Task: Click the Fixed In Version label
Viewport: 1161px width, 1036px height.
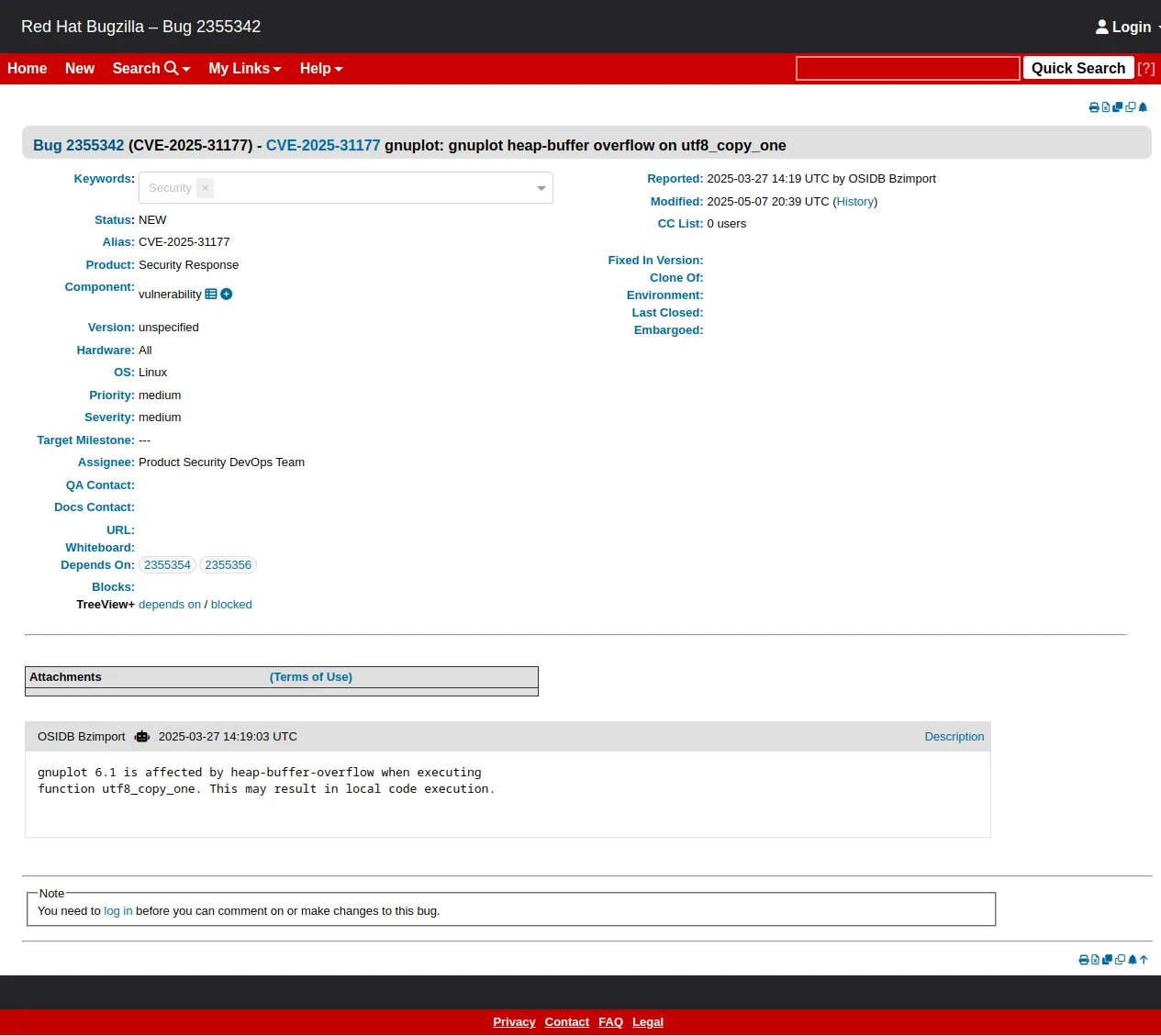Action: tap(655, 260)
